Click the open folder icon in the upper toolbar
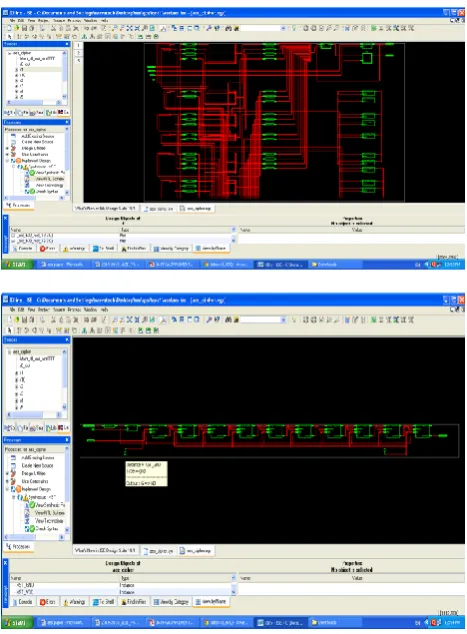Screen dimensions: 467x634 click(x=17, y=28)
